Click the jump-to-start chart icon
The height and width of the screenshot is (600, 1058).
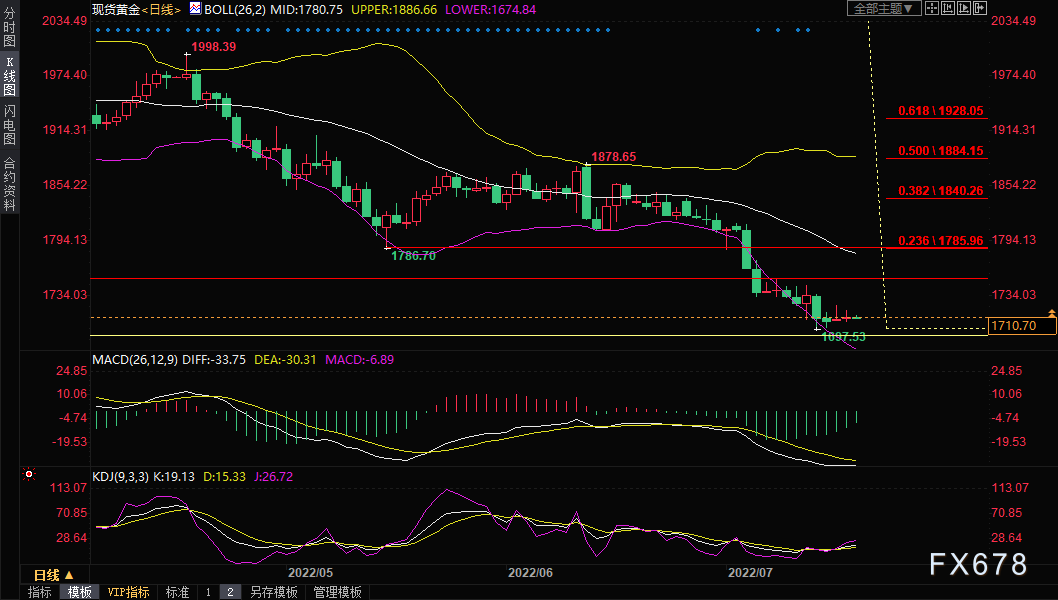(948, 8)
